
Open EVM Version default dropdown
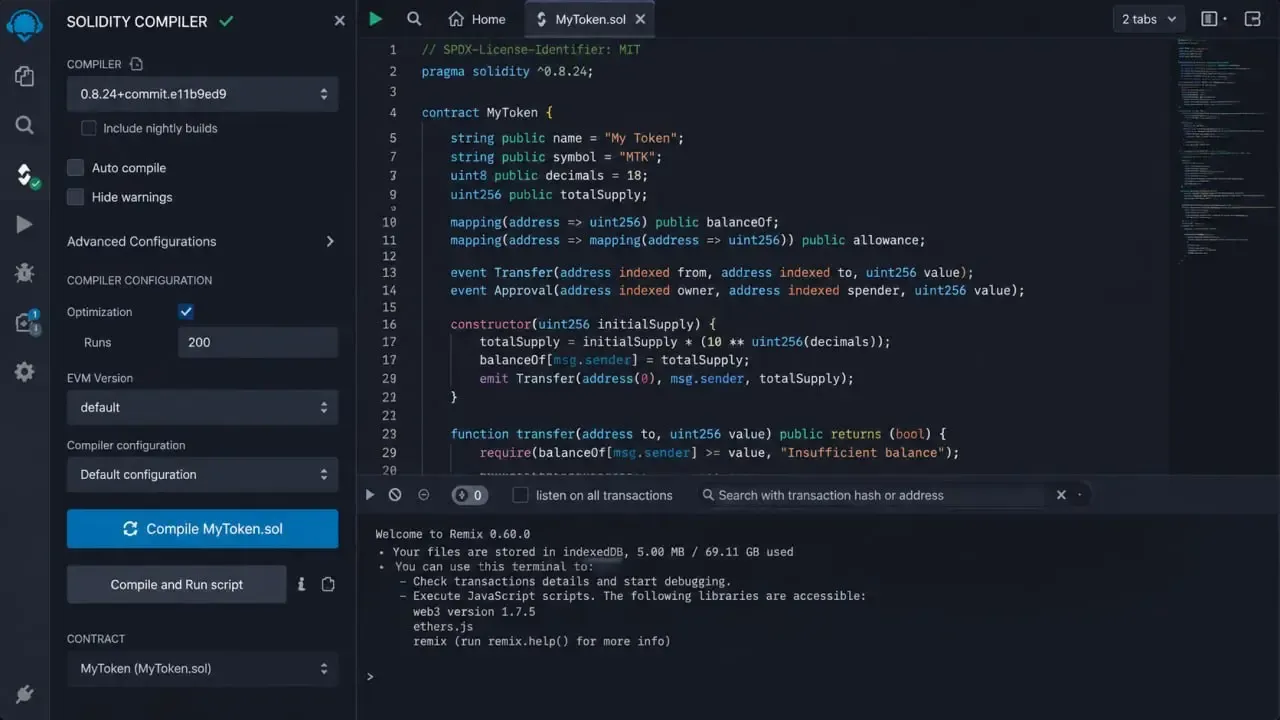[202, 407]
